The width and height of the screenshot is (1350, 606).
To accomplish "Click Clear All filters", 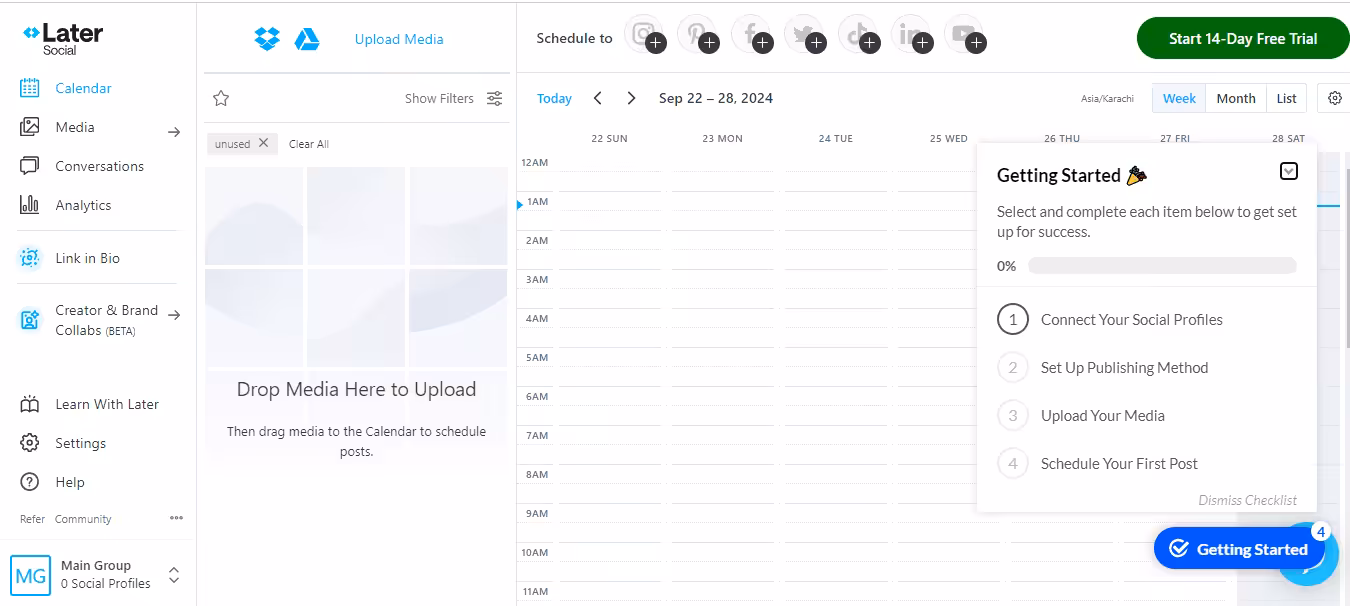I will pos(309,144).
